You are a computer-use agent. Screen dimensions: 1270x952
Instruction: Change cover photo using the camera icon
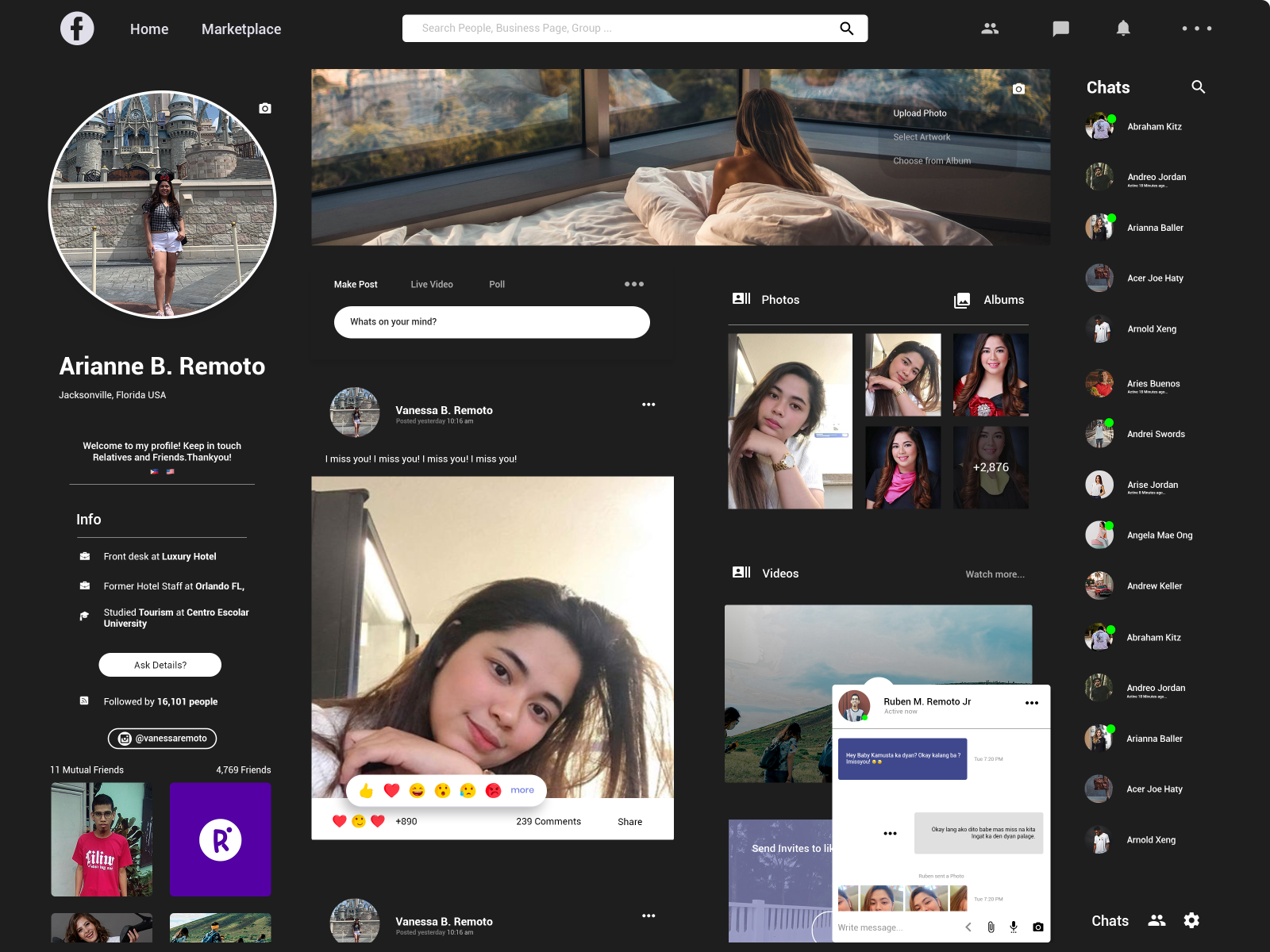click(1018, 89)
